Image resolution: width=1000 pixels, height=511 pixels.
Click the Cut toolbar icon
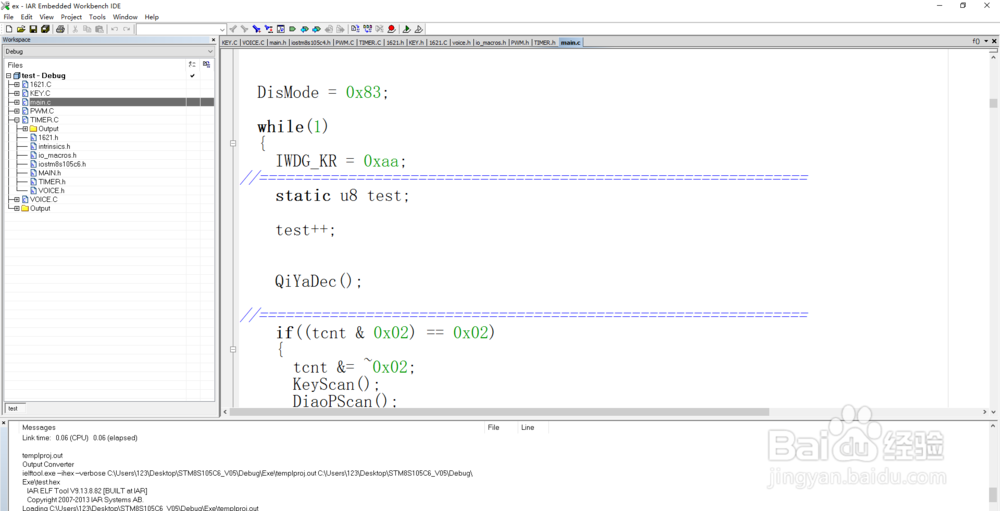tap(75, 29)
